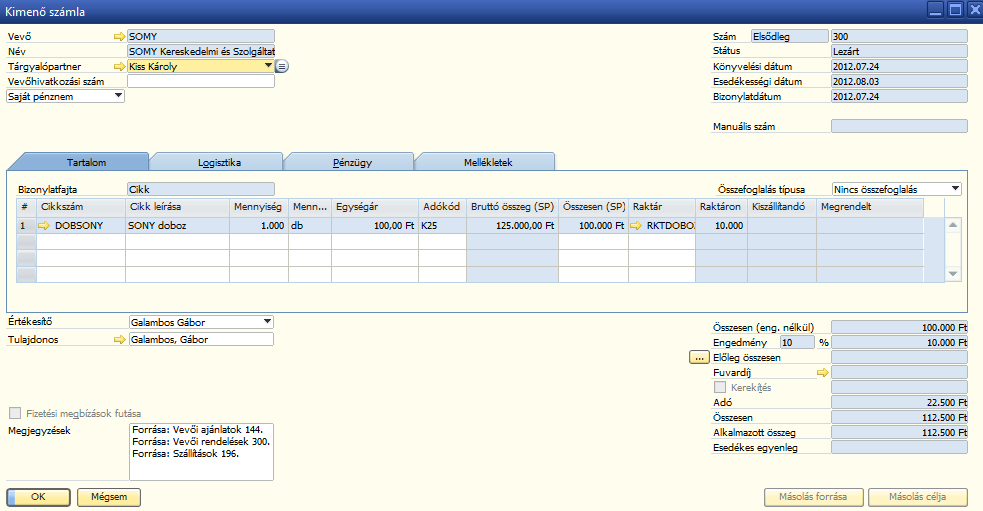Switch to the Mellékletek tab
This screenshot has width=983, height=511.
coord(488,162)
